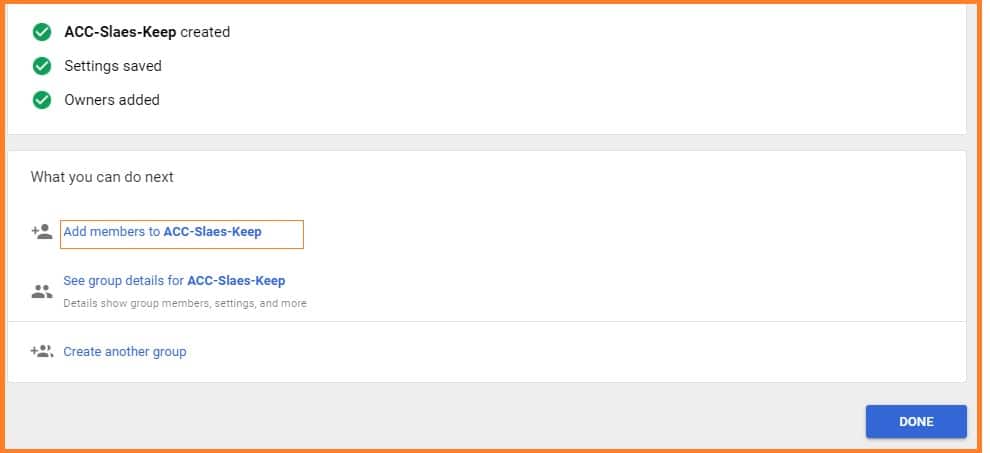Viewport: 990px width, 453px height.
Task: Click the green checkmark beside ACC-Slaes-Keep created
Action: point(42,32)
